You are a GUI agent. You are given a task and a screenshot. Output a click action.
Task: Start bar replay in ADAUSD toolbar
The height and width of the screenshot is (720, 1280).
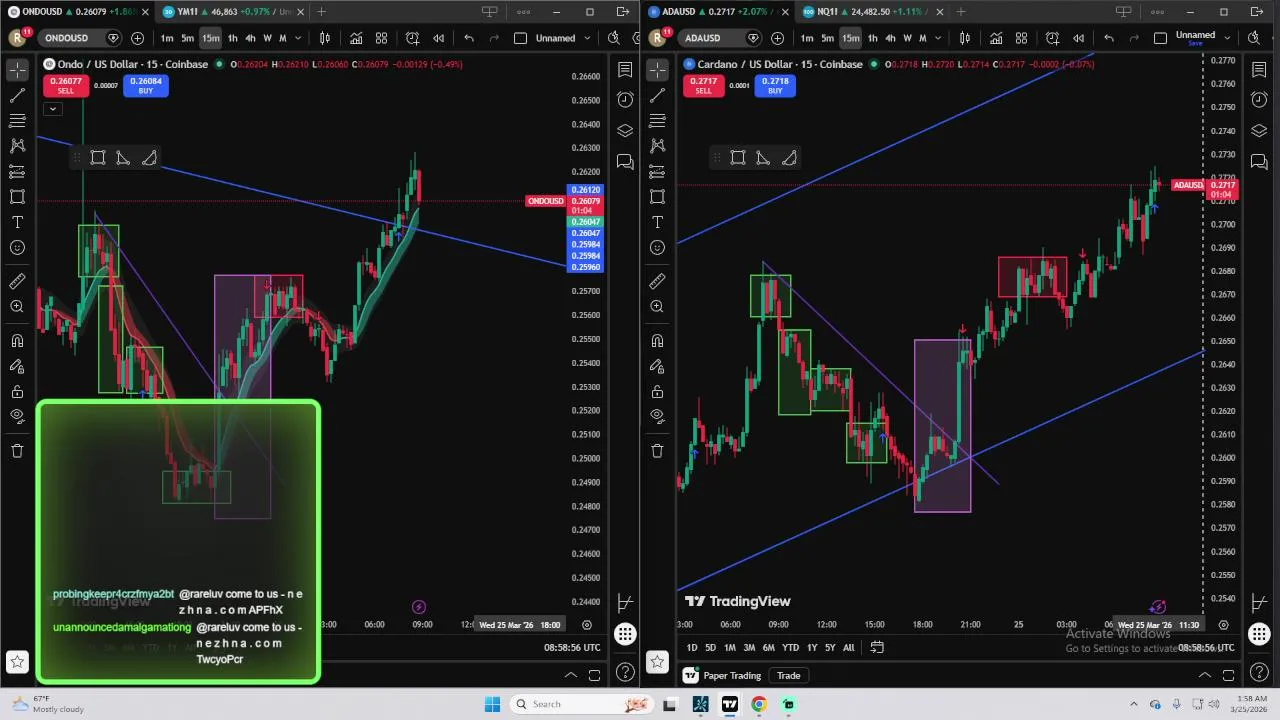(x=1078, y=38)
